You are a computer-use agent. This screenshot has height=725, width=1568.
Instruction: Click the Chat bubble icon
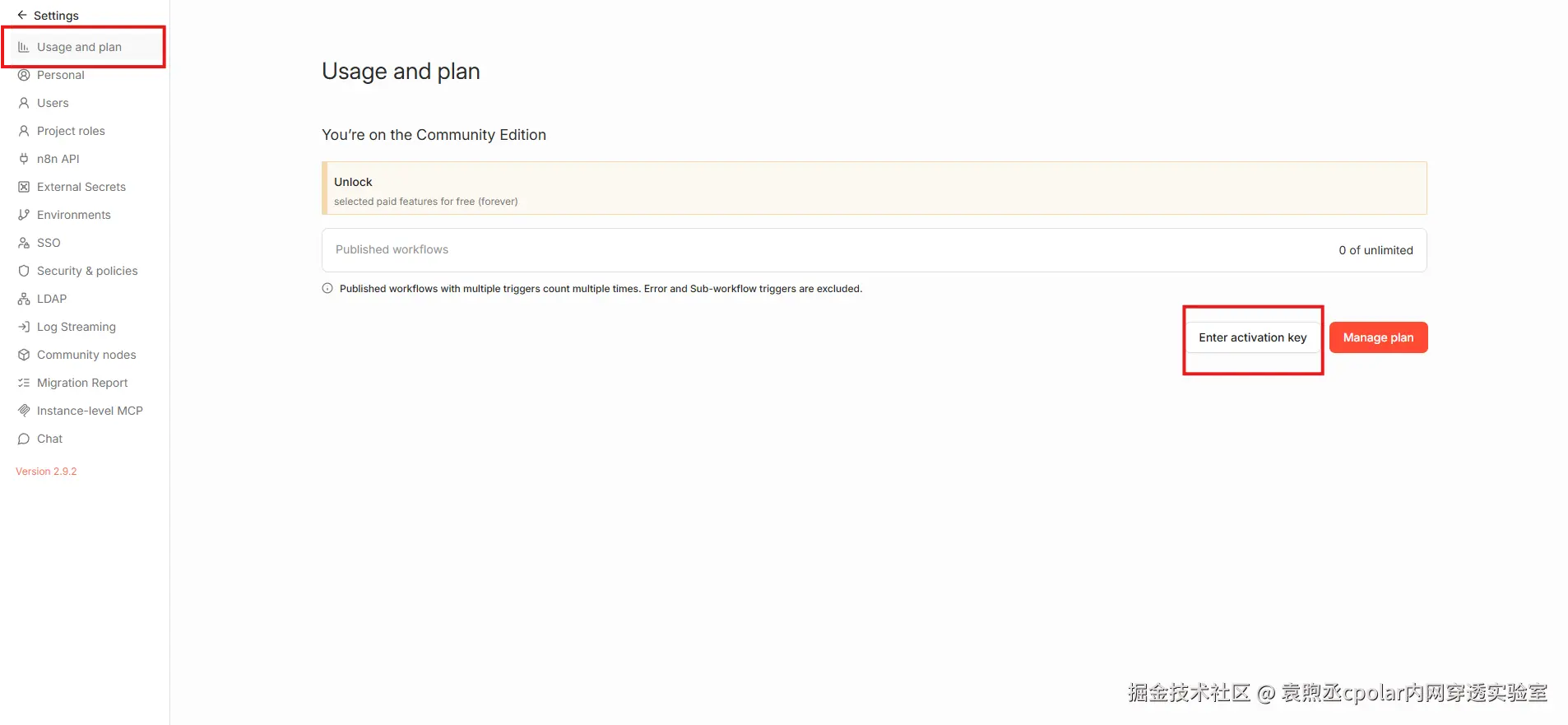click(24, 439)
